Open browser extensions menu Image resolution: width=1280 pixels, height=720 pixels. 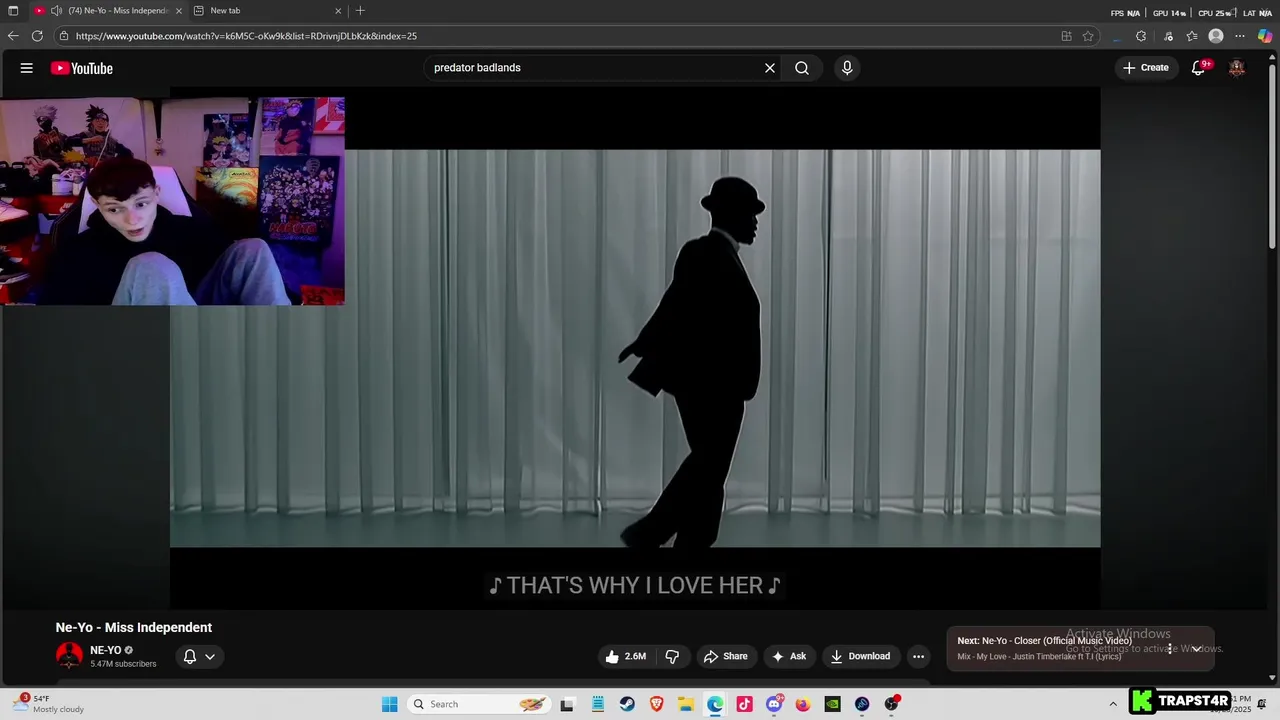coord(1141,36)
